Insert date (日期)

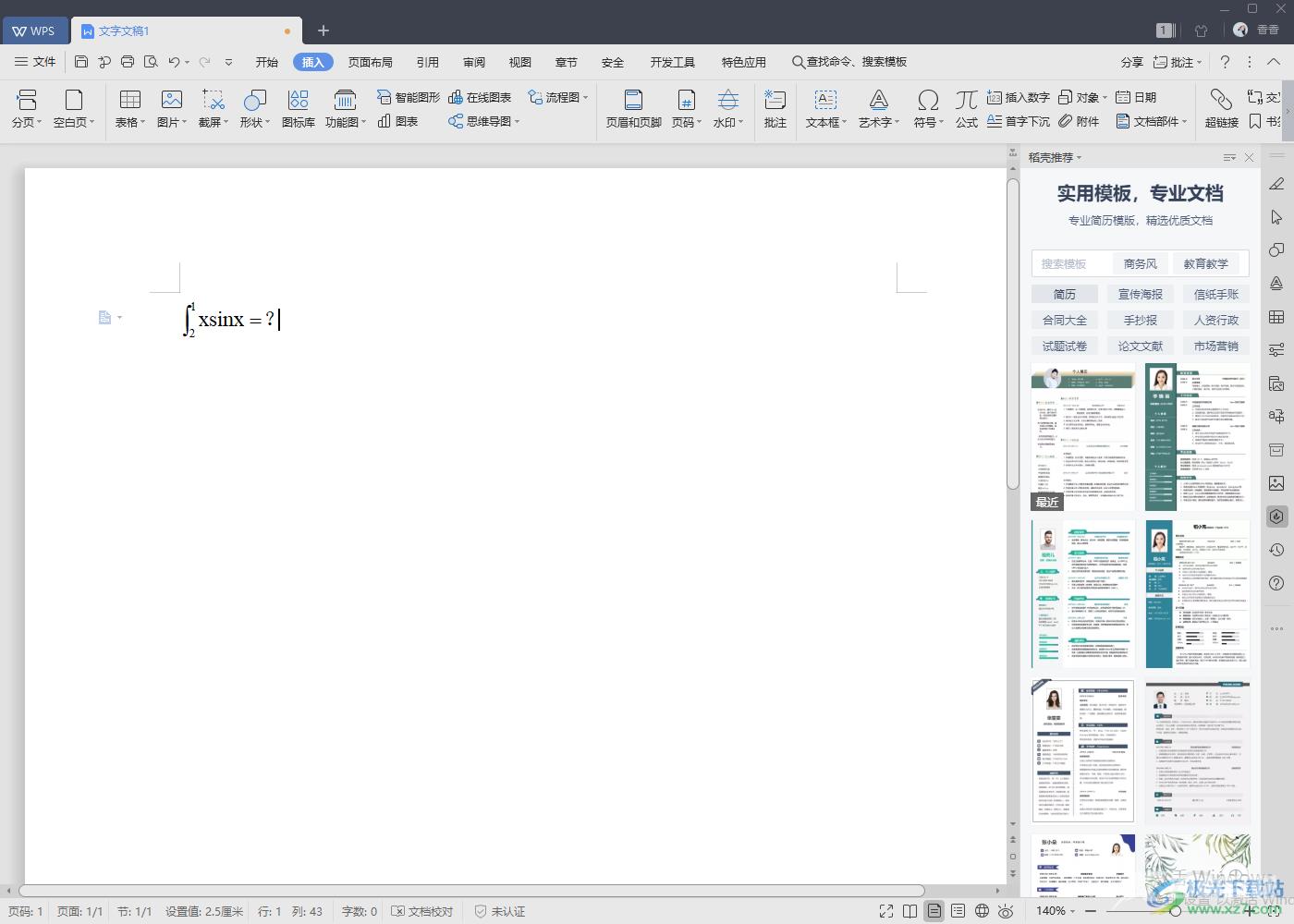click(1136, 97)
